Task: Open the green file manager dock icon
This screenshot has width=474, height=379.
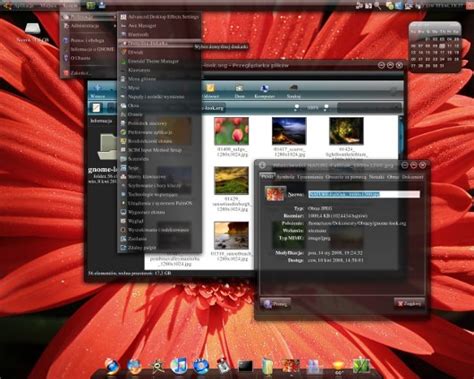Action: coord(267,366)
